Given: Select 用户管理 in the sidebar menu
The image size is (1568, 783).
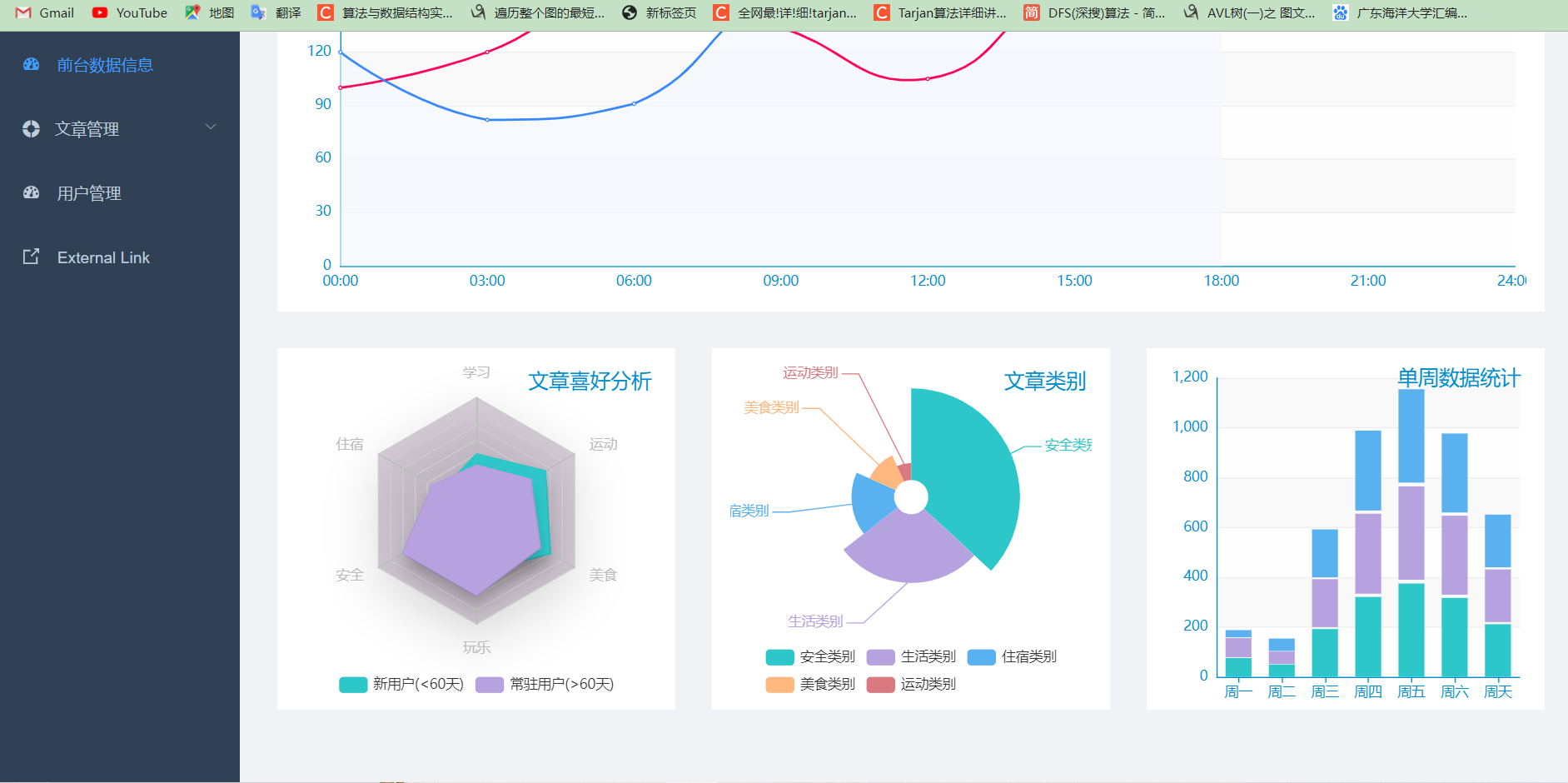Looking at the screenshot, I should click(120, 193).
